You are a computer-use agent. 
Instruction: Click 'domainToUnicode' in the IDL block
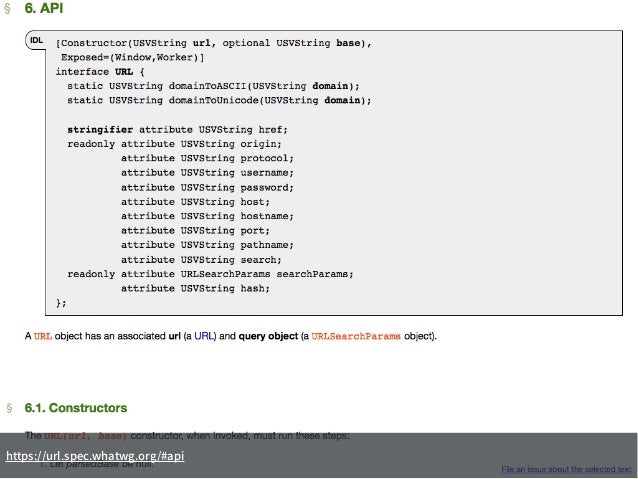pos(214,100)
